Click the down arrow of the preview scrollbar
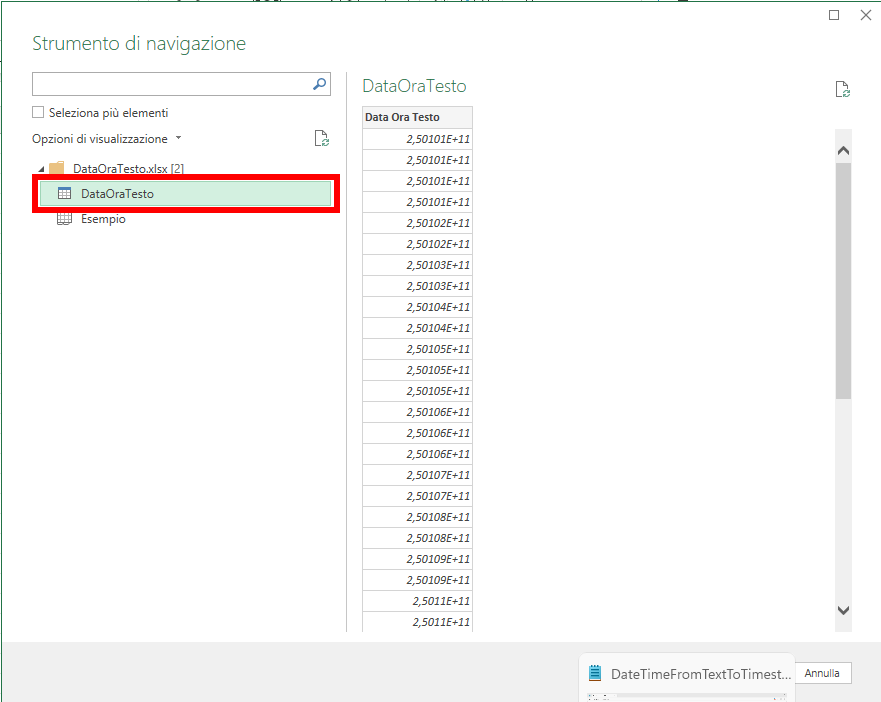 (843, 611)
